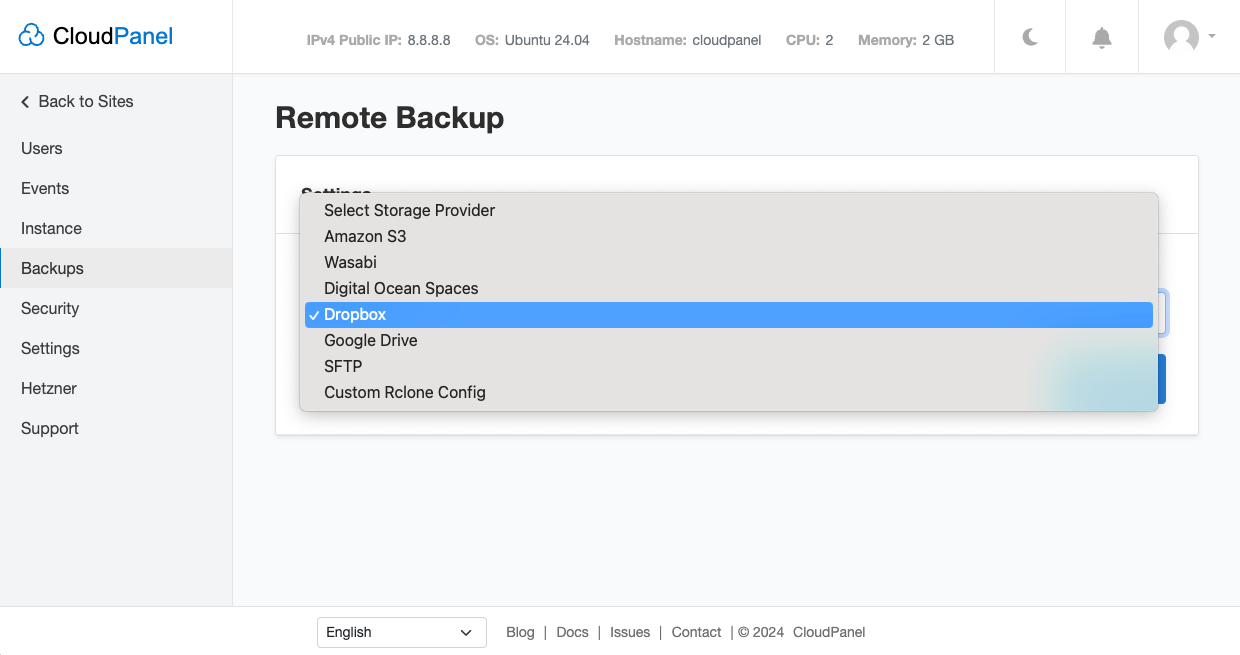The width and height of the screenshot is (1240, 655).
Task: Toggle dark mode with the moon icon
Action: pos(1029,36)
